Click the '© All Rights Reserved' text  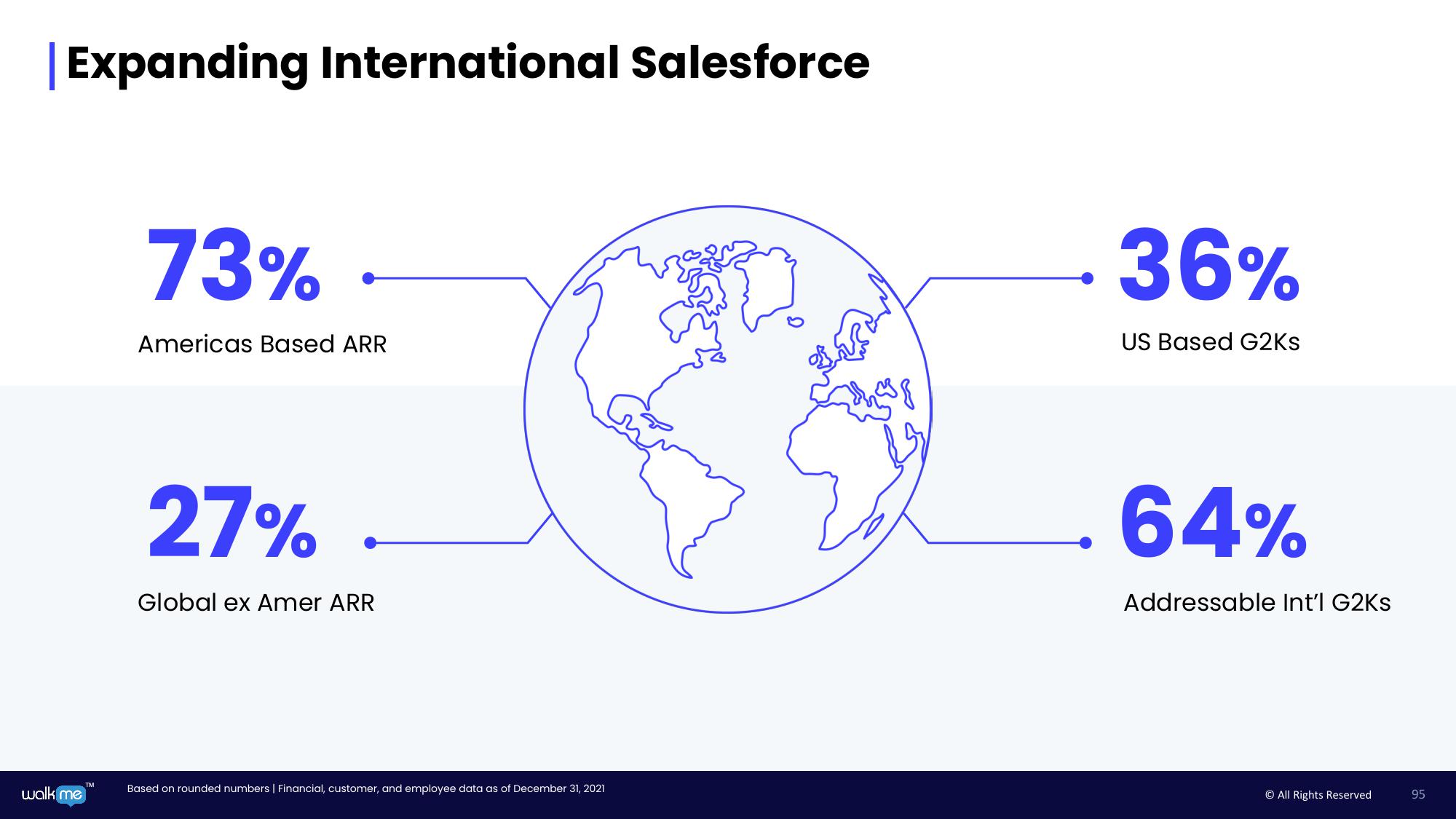click(x=1318, y=795)
